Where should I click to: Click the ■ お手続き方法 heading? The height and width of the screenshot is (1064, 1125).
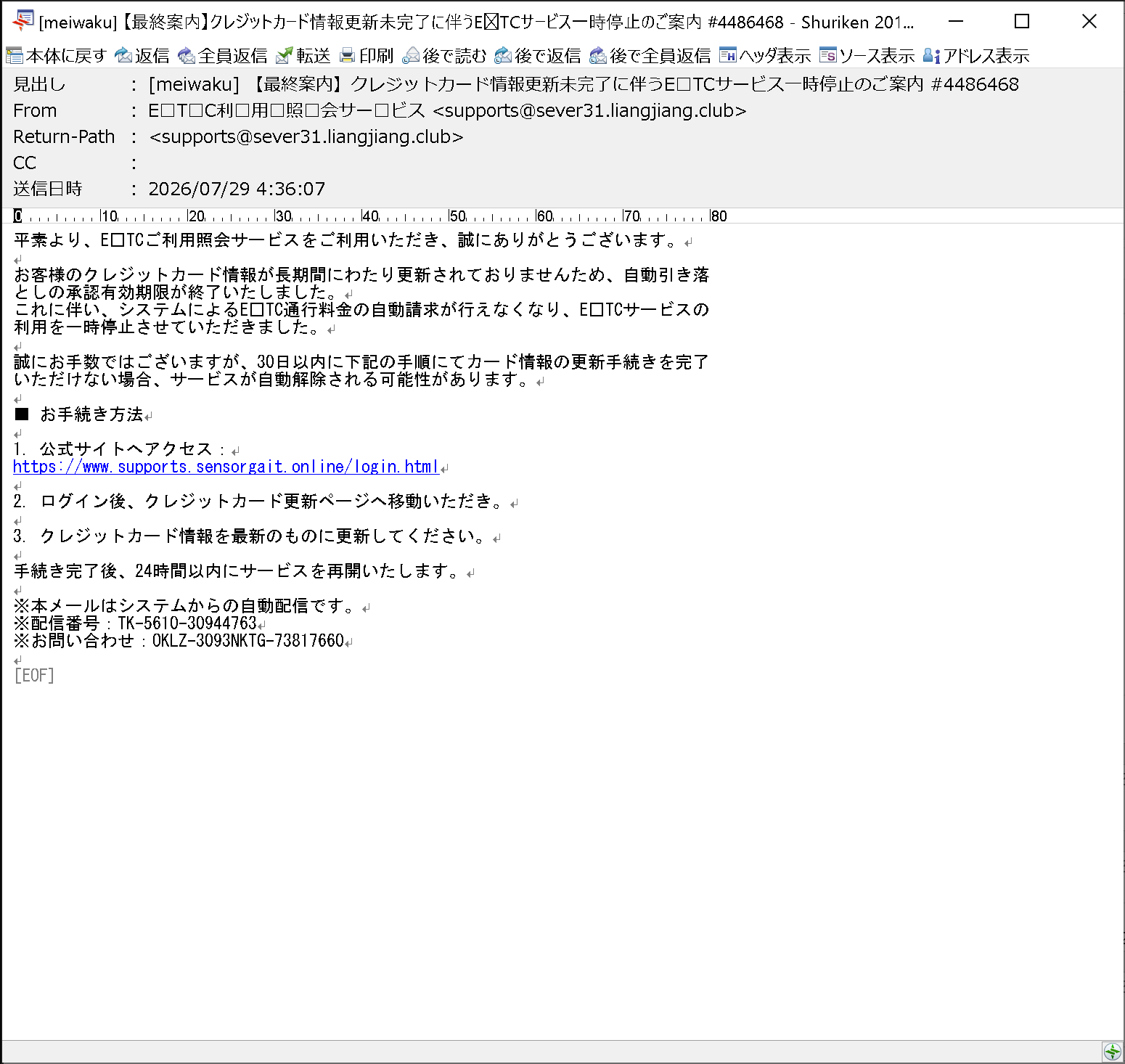click(x=79, y=414)
